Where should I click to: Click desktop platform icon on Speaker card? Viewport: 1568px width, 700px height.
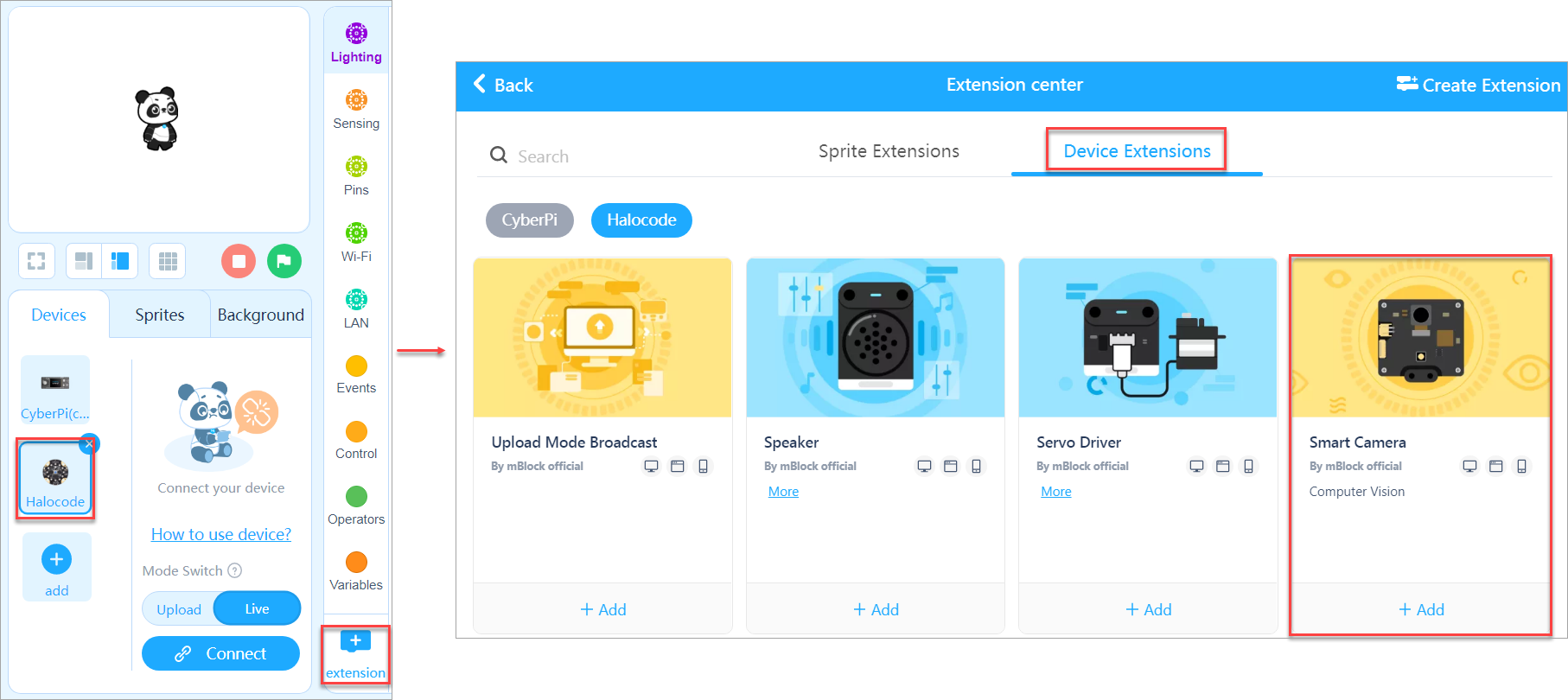[x=924, y=467]
